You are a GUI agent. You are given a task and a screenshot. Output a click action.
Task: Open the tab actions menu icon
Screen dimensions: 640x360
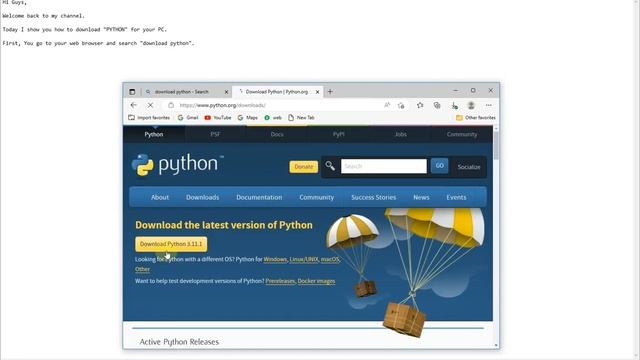click(x=132, y=92)
